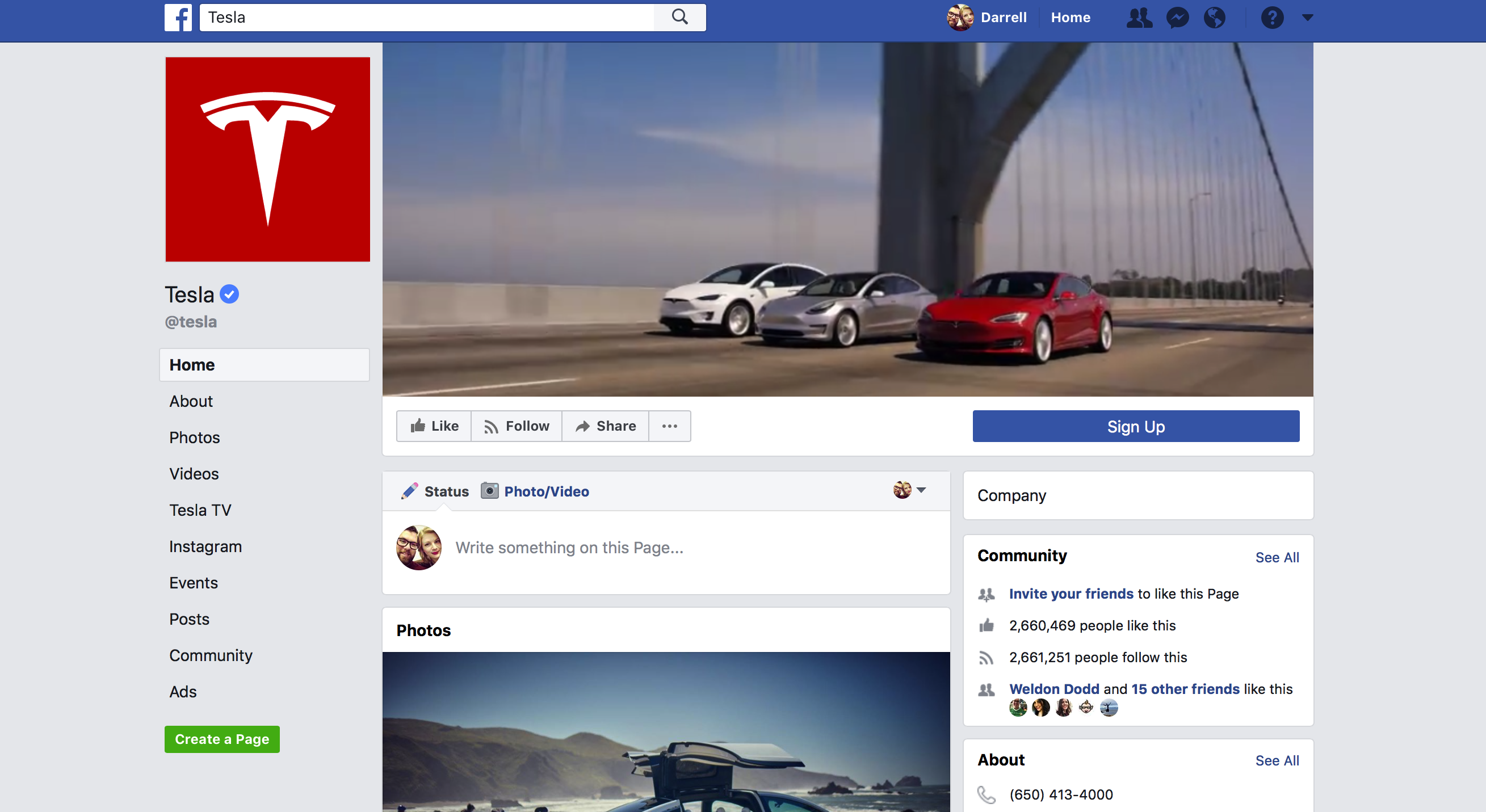Open the Tesla TV sidebar section
The height and width of the screenshot is (812, 1486).
click(200, 510)
